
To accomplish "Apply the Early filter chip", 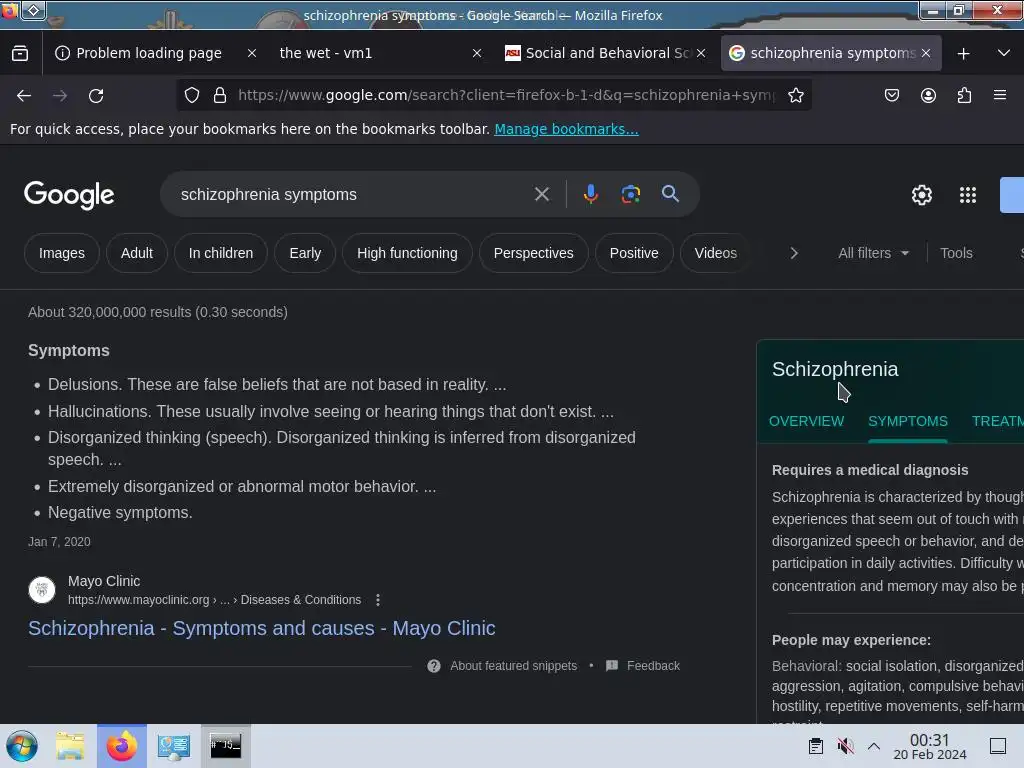I will (x=305, y=253).
